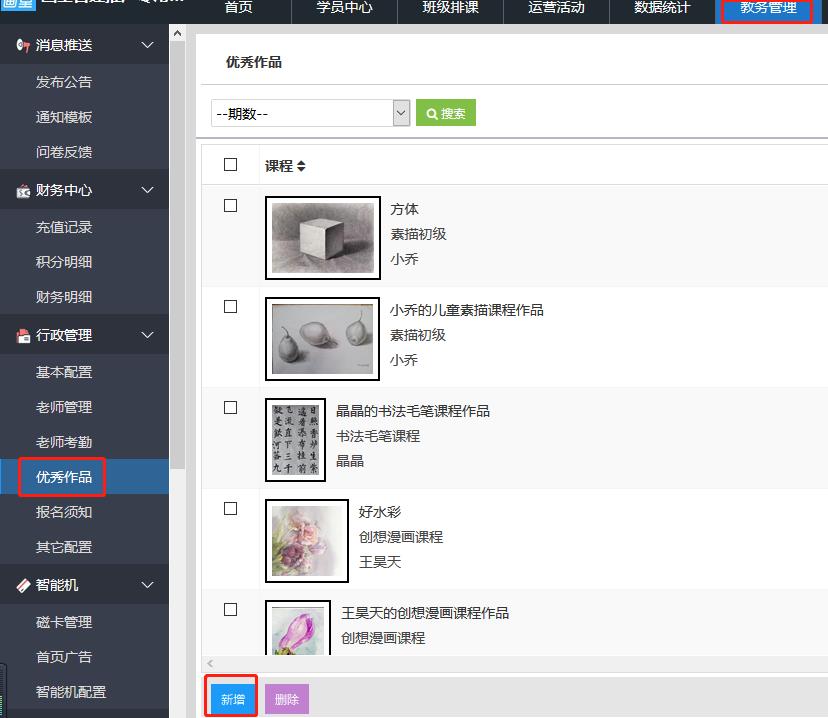
Task: Click the sort arrows beside 课程 header
Action: [x=302, y=166]
